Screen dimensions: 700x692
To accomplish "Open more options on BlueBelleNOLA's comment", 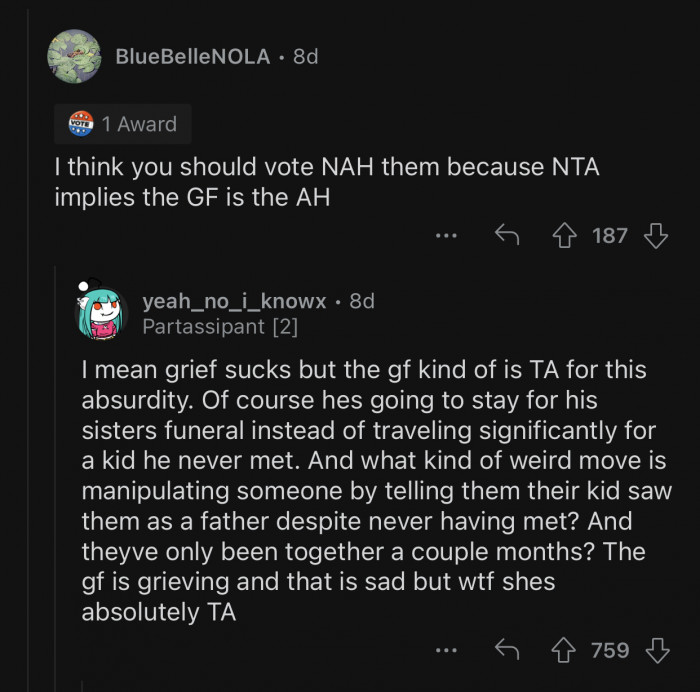I will coord(446,237).
